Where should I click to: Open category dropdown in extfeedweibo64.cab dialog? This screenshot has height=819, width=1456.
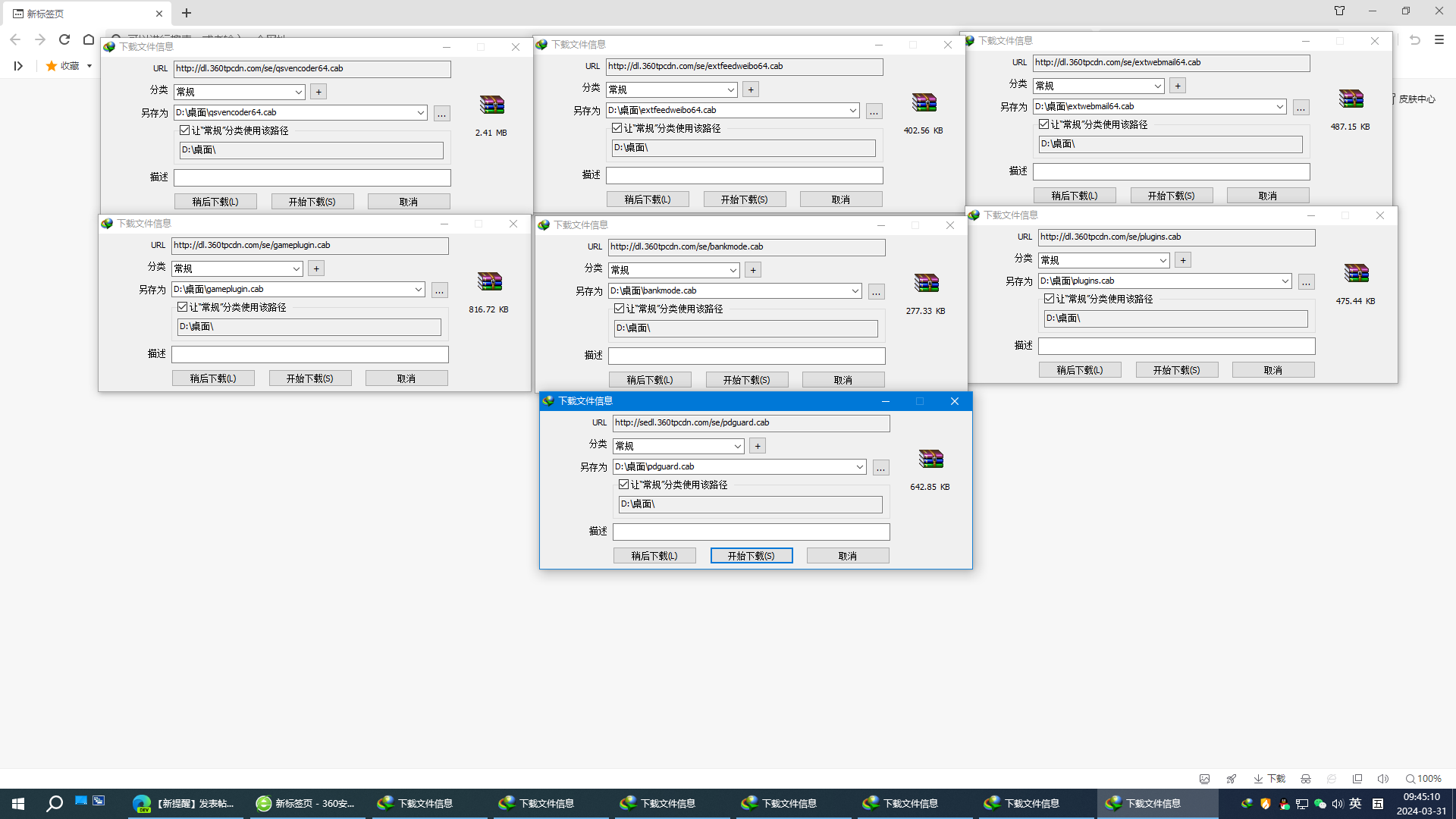(671, 89)
